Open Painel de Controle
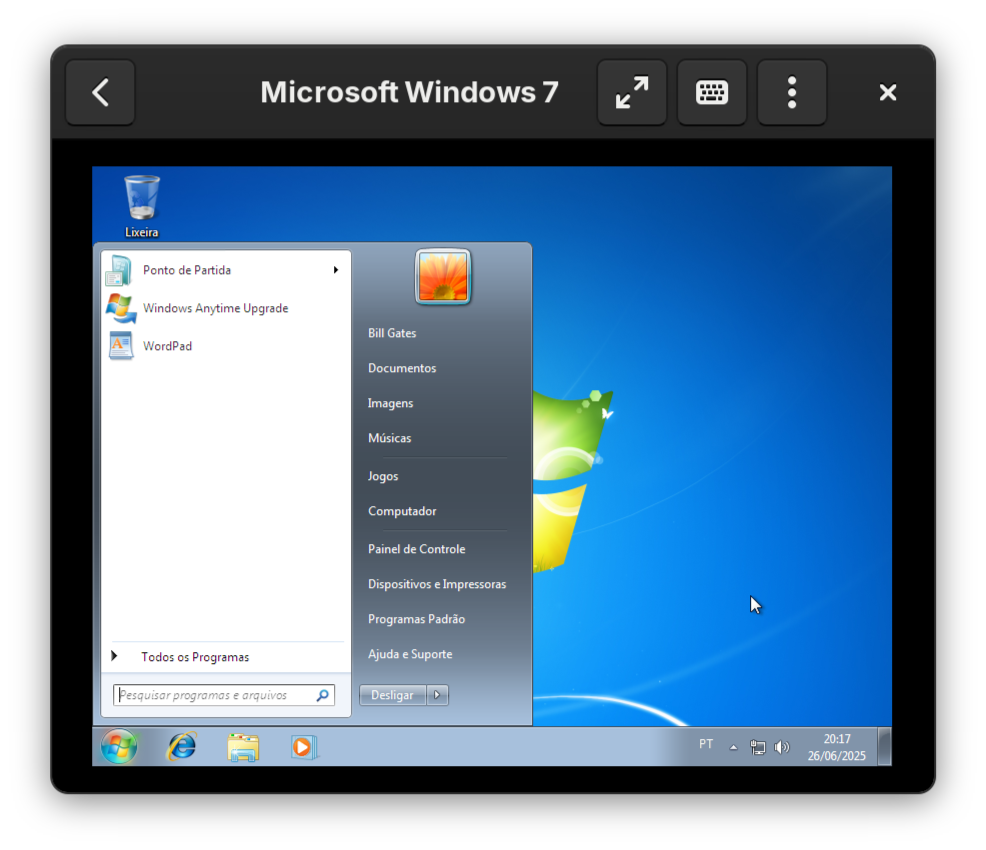Image resolution: width=986 pixels, height=850 pixels. [416, 549]
